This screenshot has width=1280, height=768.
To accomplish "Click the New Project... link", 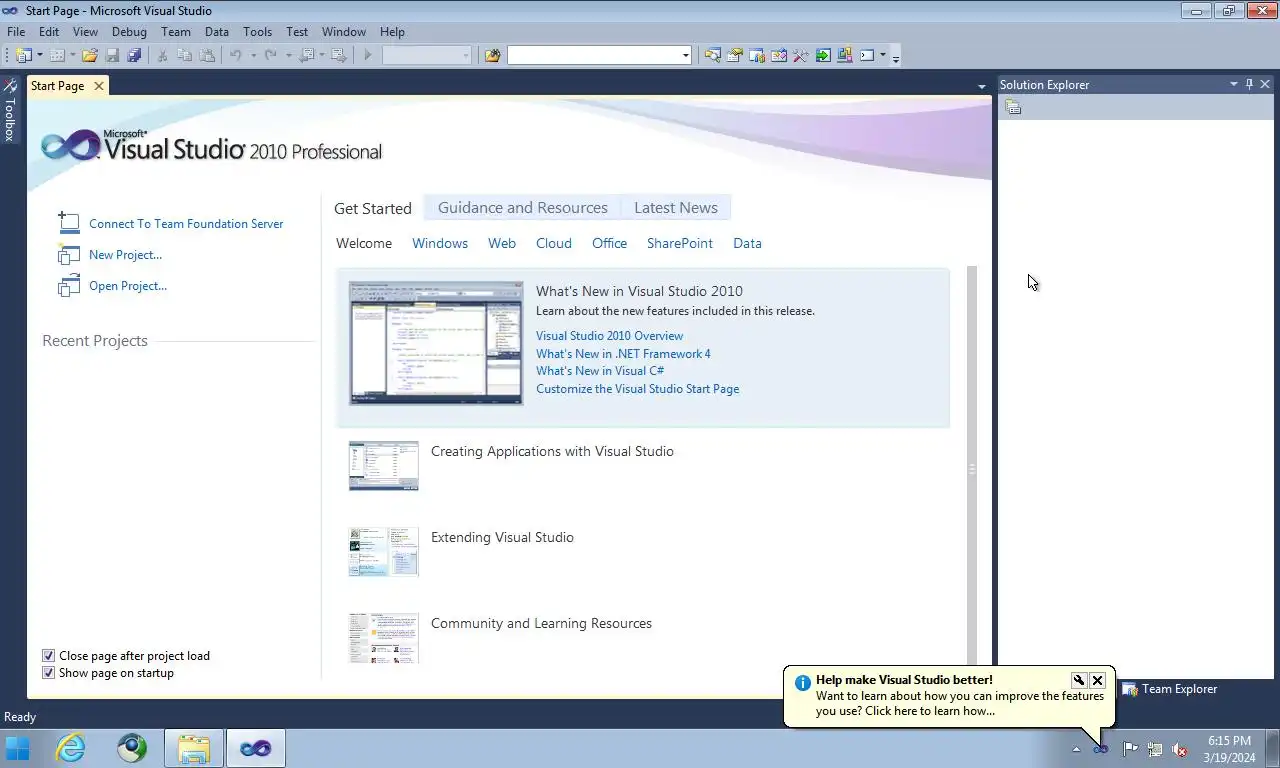I will click(x=125, y=255).
